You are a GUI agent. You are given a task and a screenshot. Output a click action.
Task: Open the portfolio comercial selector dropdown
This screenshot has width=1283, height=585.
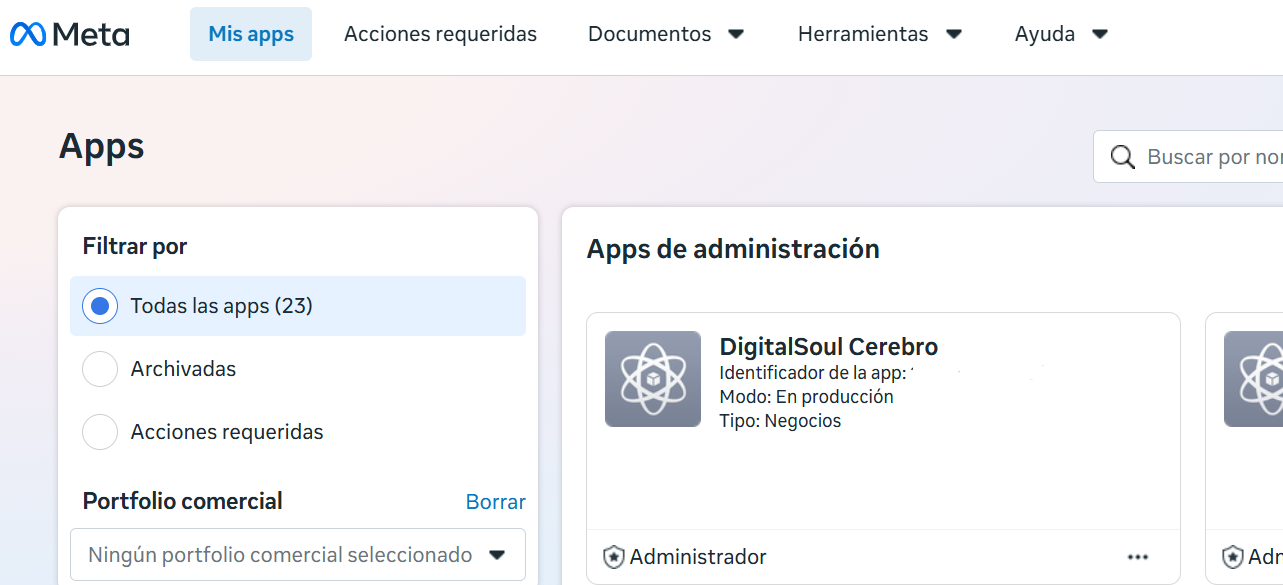click(298, 554)
